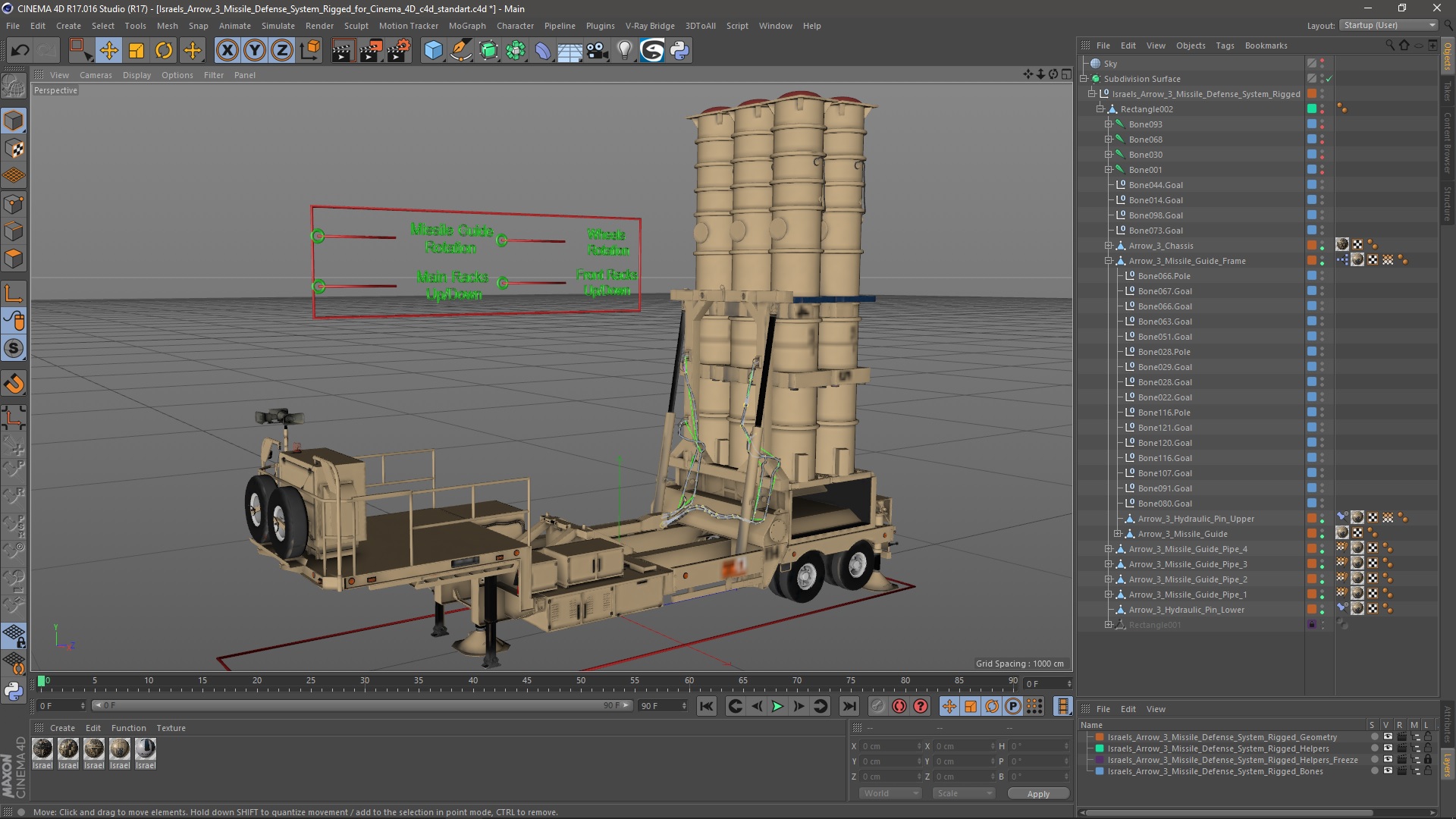Toggle X axis lock icon

(227, 51)
